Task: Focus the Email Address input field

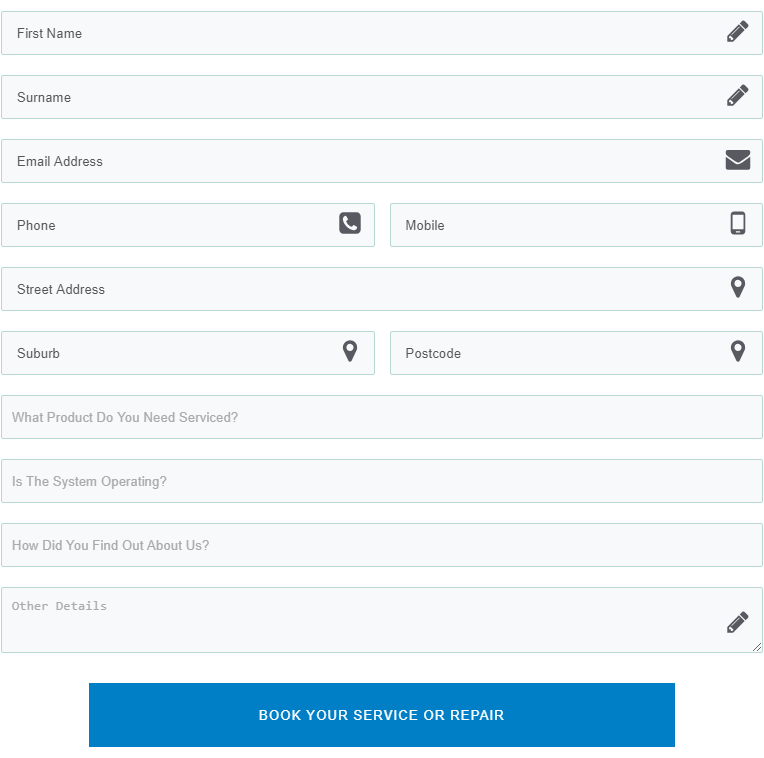Action: 382,161
